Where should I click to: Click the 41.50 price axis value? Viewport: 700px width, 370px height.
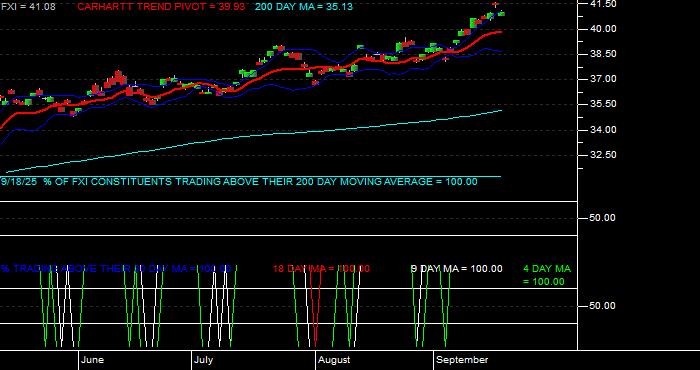(603, 4)
